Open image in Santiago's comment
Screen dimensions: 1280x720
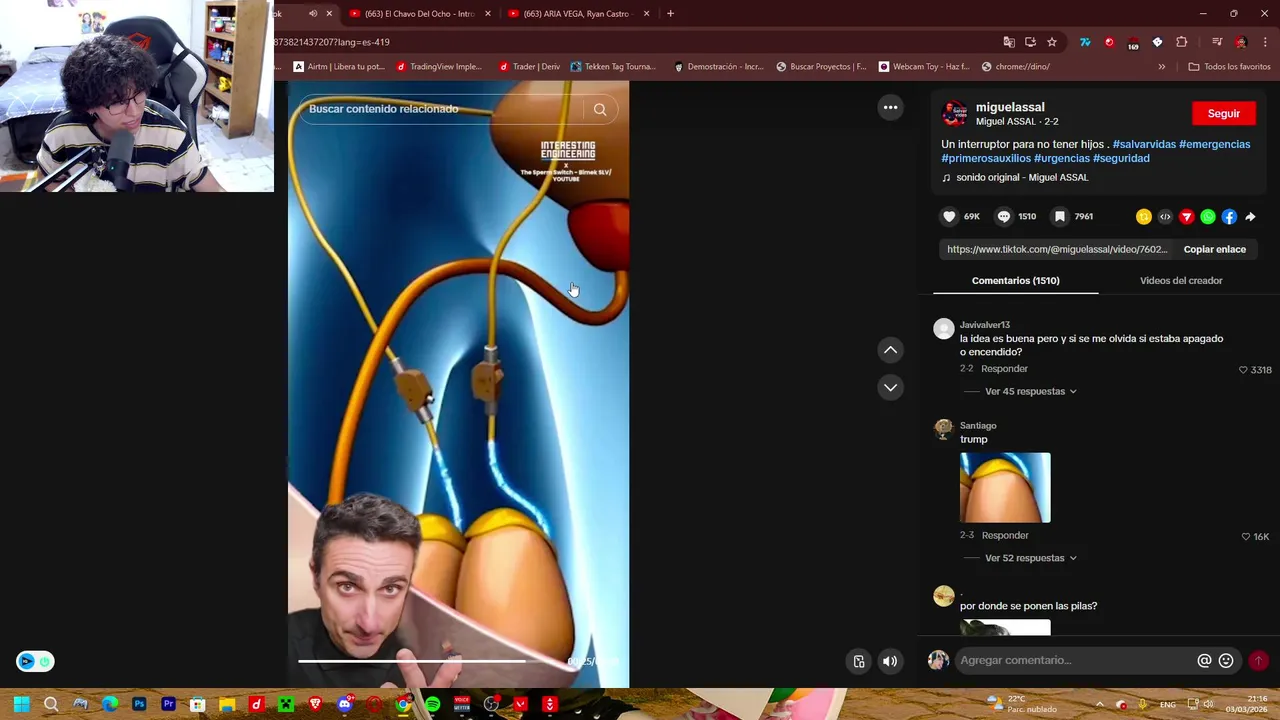1005,488
